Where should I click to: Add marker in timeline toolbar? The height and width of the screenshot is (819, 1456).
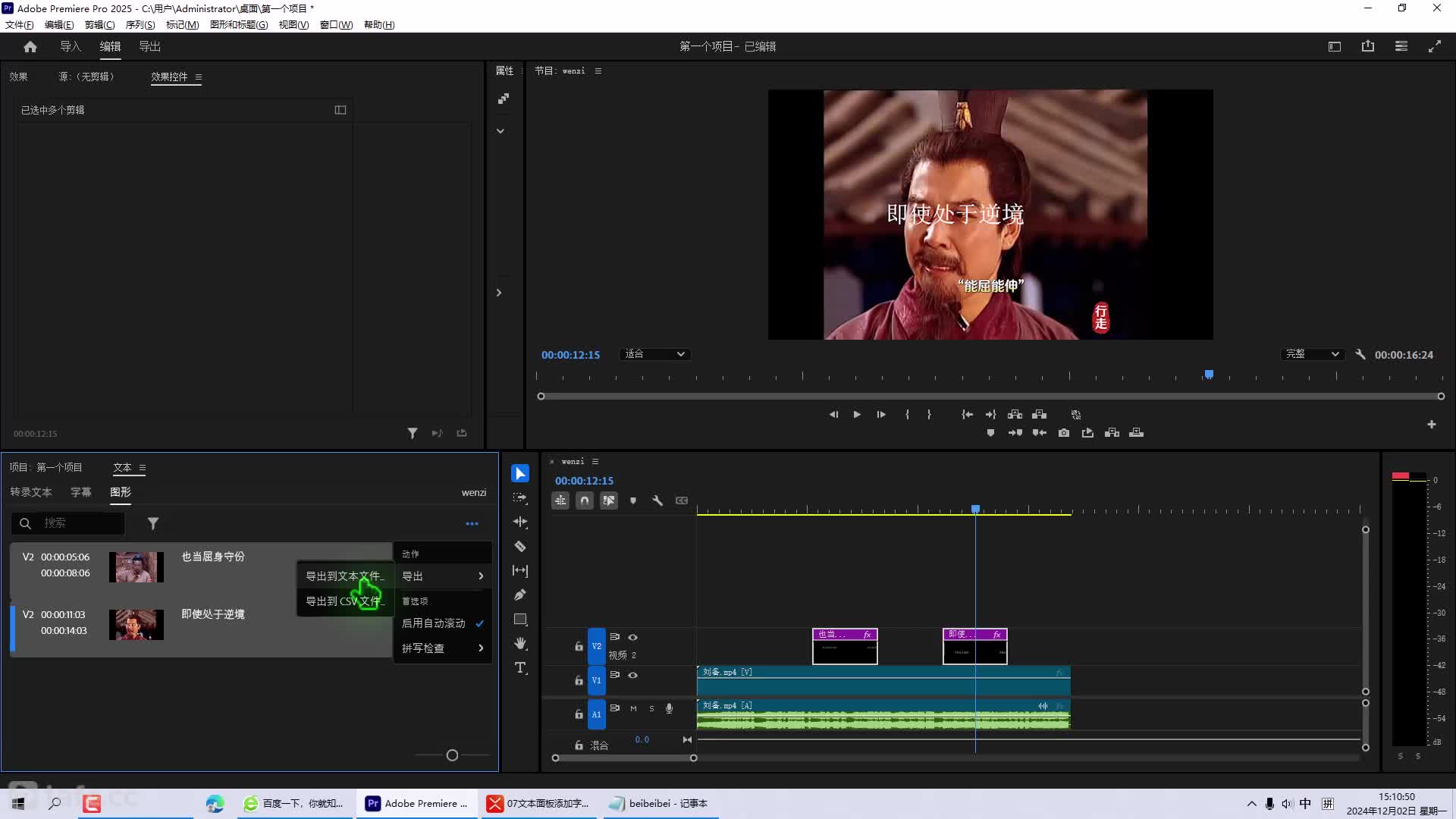(x=633, y=501)
